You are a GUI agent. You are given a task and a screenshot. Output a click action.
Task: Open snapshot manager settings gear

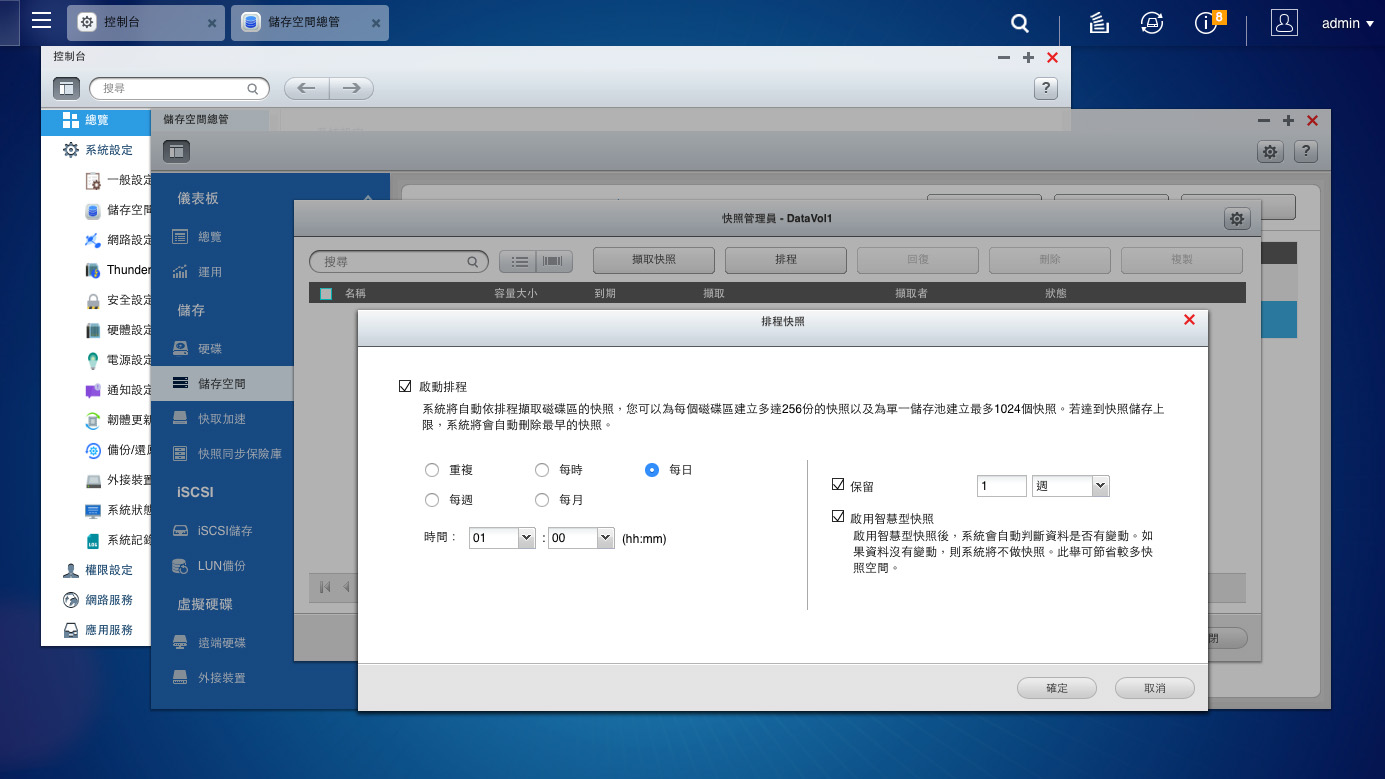pyautogui.click(x=1237, y=219)
